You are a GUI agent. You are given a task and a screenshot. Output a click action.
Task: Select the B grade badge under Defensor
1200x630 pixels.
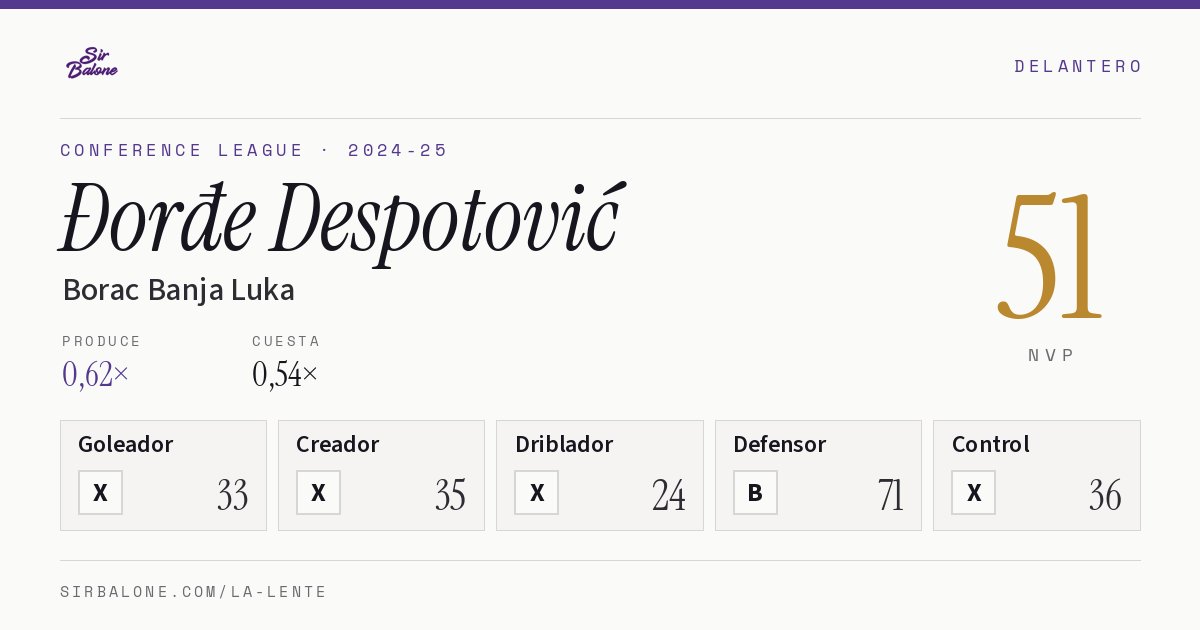click(x=755, y=493)
